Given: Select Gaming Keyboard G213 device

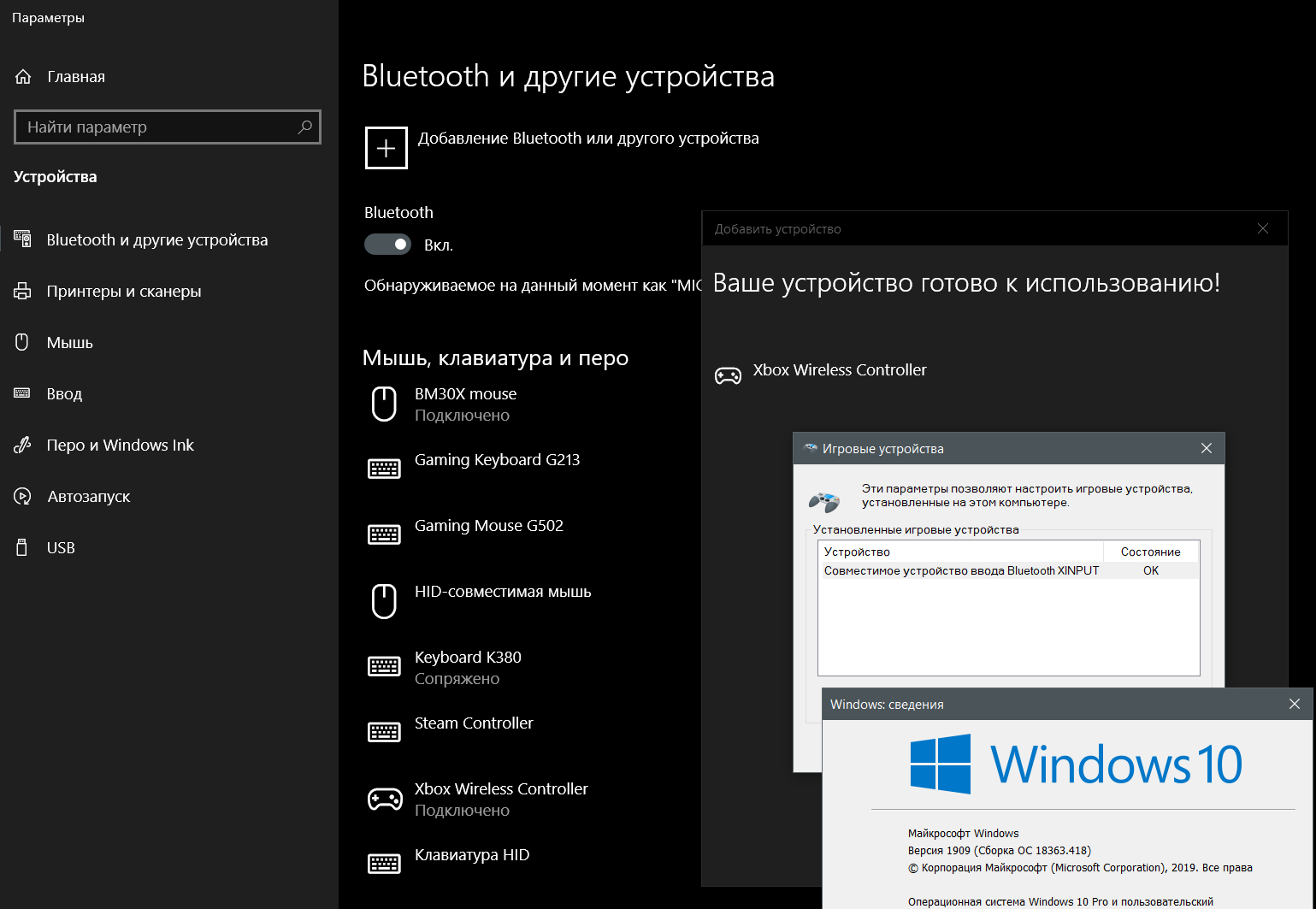Looking at the screenshot, I should pos(497,460).
